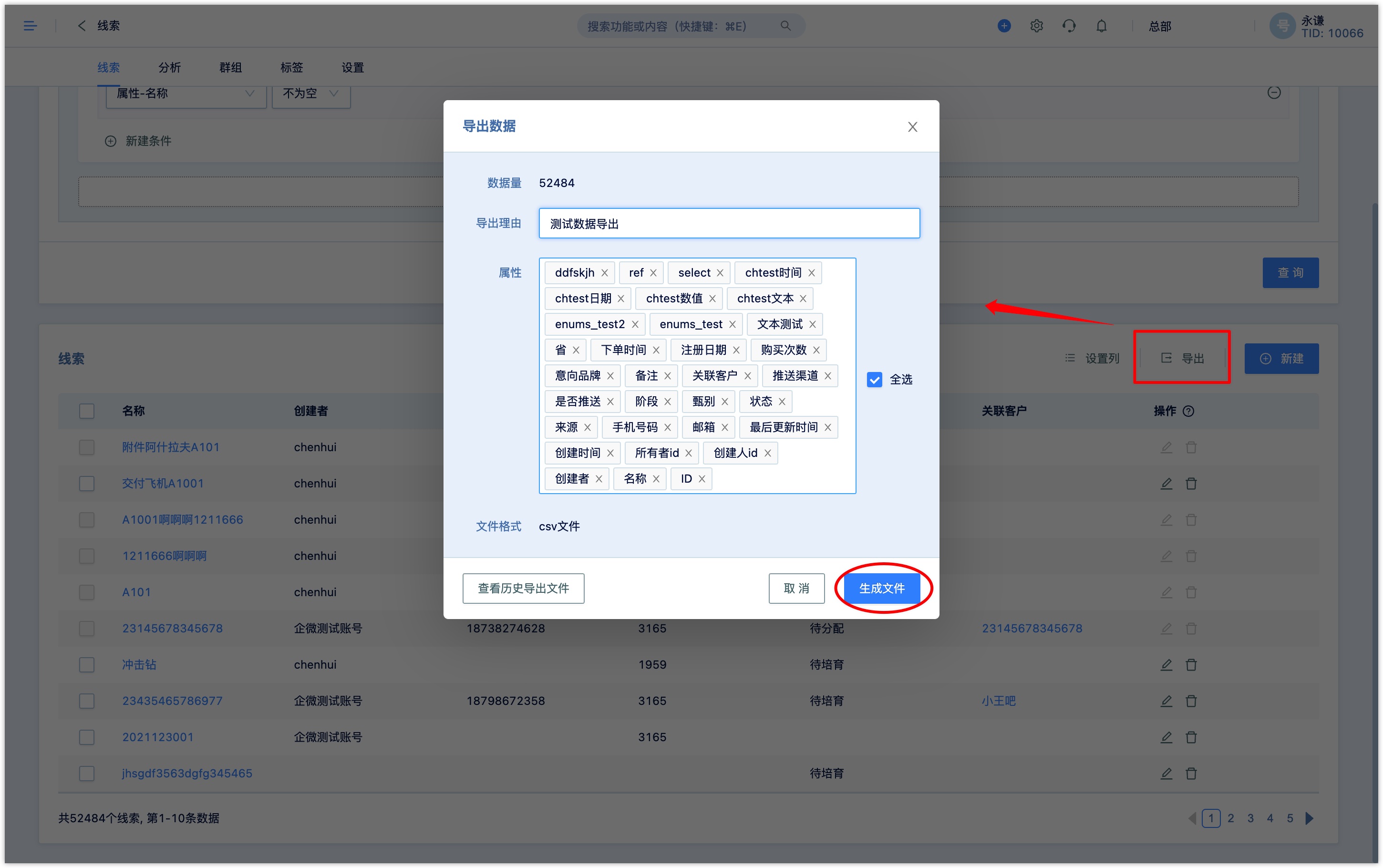Image resolution: width=1383 pixels, height=868 pixels.
Task: Open the 属性-名称 dropdown
Action: pyautogui.click(x=186, y=95)
